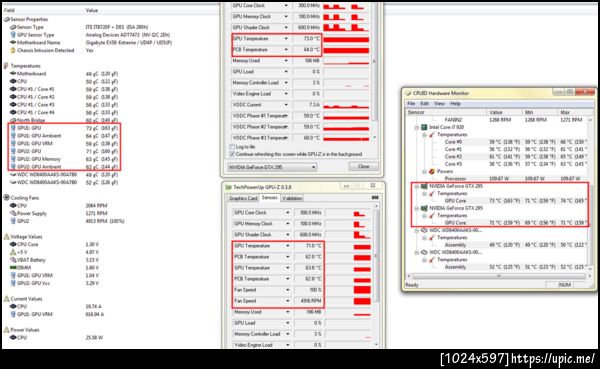Collapse the Intel Core i7 920 node
The height and width of the screenshot is (369, 600).
click(417, 127)
